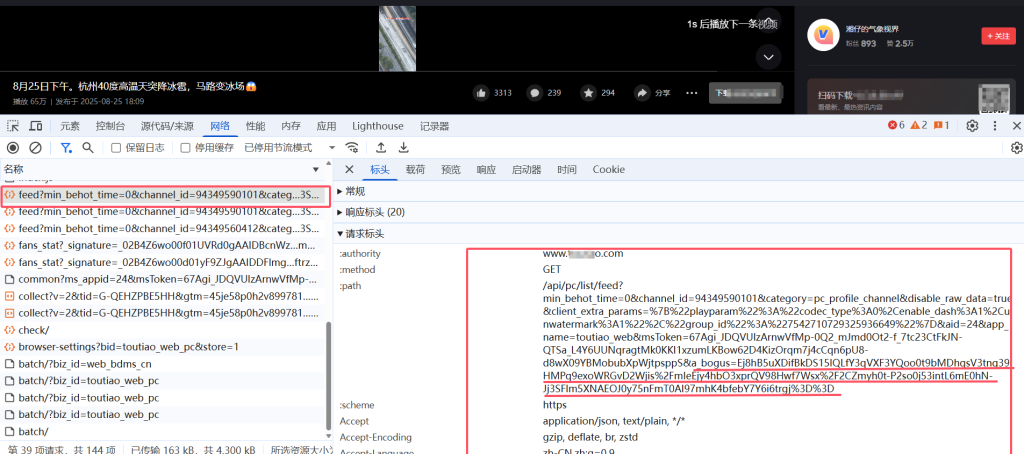Click the record network log button
Image resolution: width=1024 pixels, height=454 pixels.
click(13, 148)
